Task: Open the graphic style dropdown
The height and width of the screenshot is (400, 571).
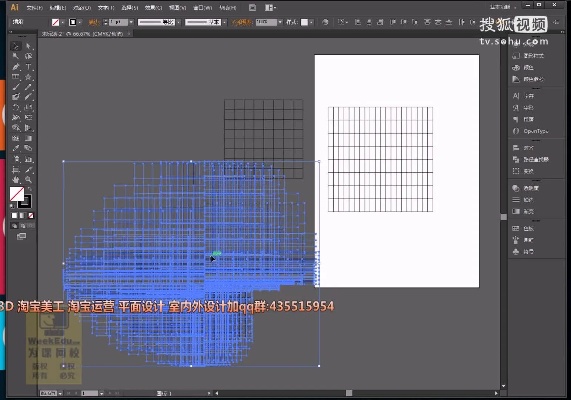Action: (x=312, y=23)
